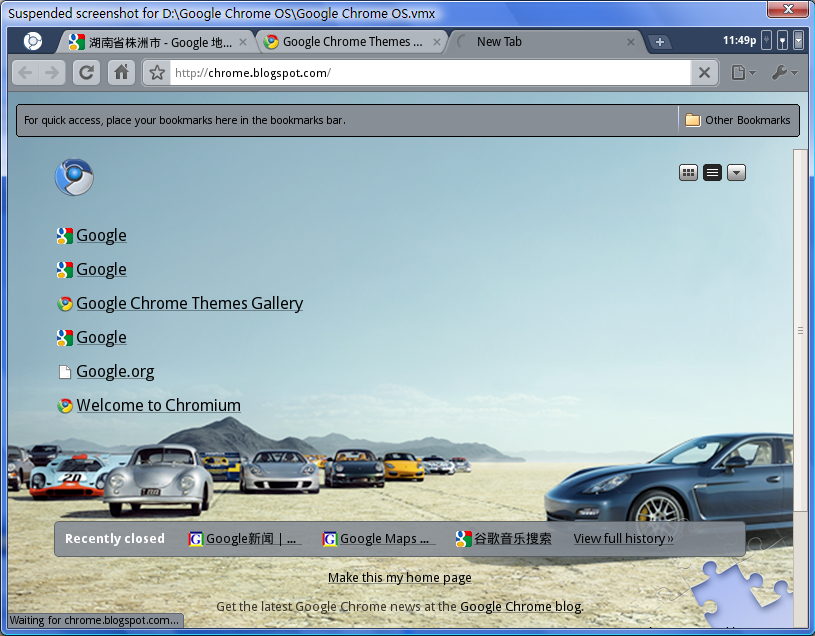This screenshot has height=636, width=815.
Task: Click favicon beside Welcome to Chromium
Action: coord(64,406)
